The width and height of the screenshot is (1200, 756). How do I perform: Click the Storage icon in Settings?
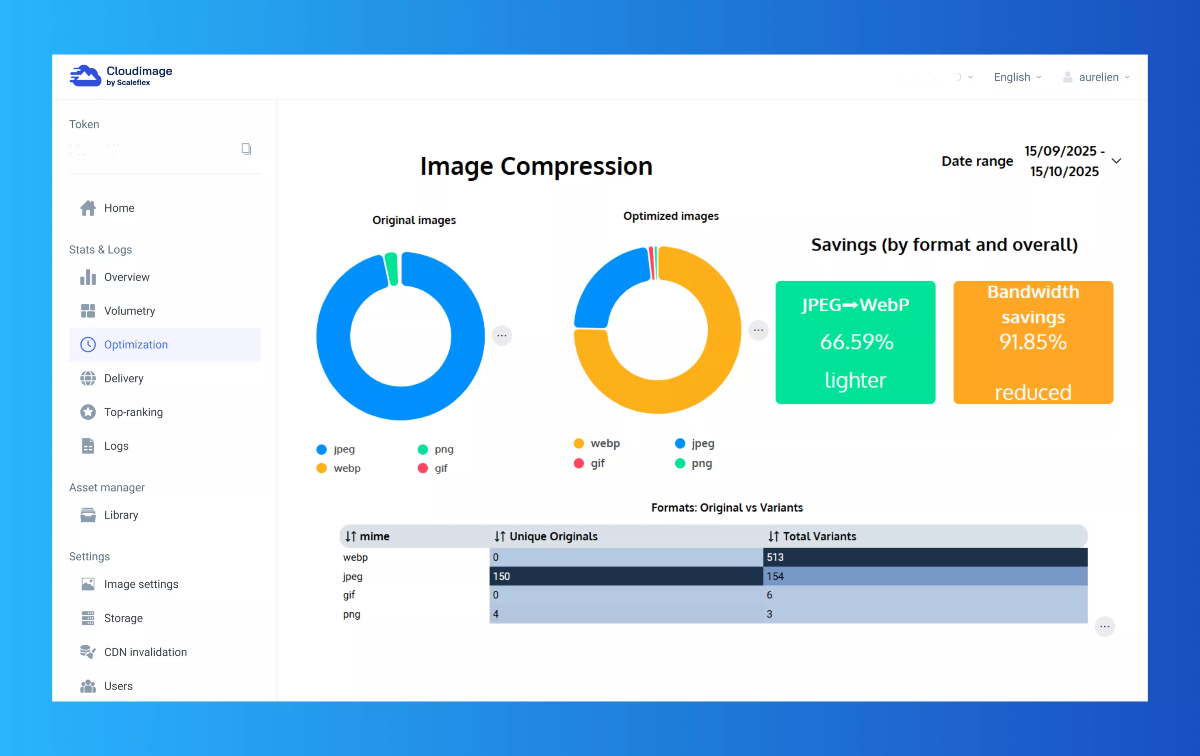tap(87, 617)
